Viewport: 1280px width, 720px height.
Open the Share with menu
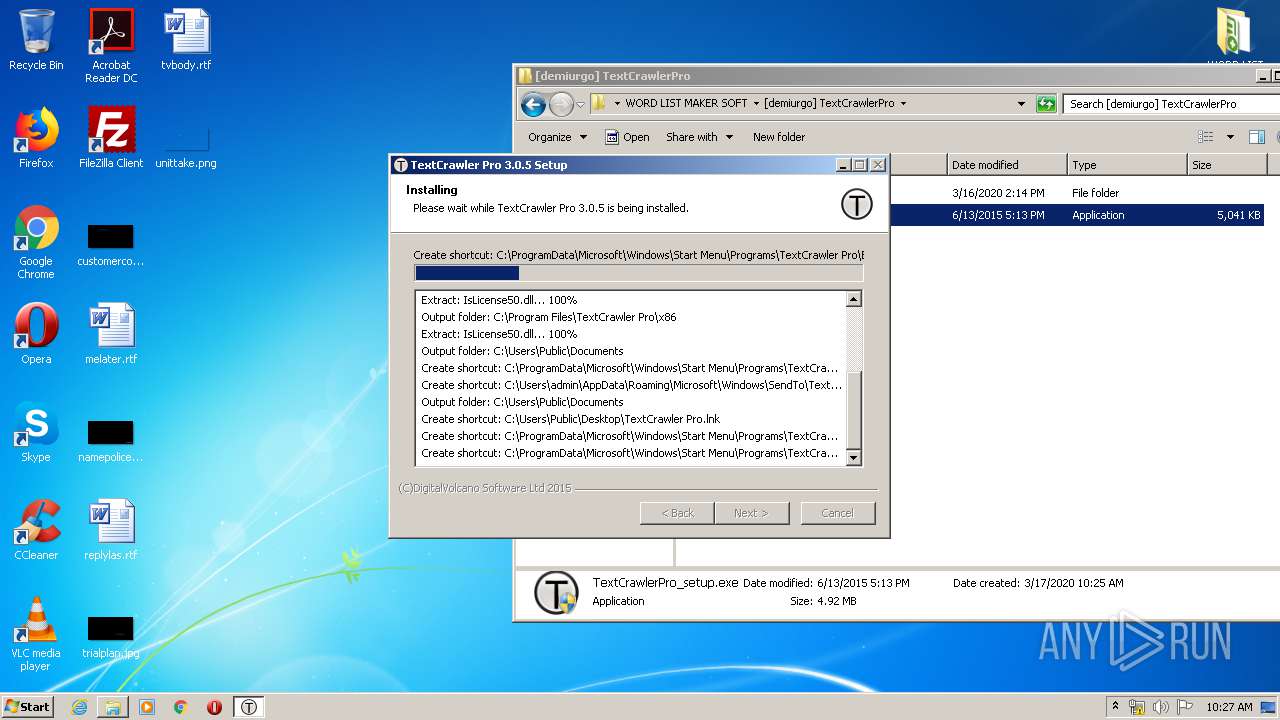pos(699,137)
